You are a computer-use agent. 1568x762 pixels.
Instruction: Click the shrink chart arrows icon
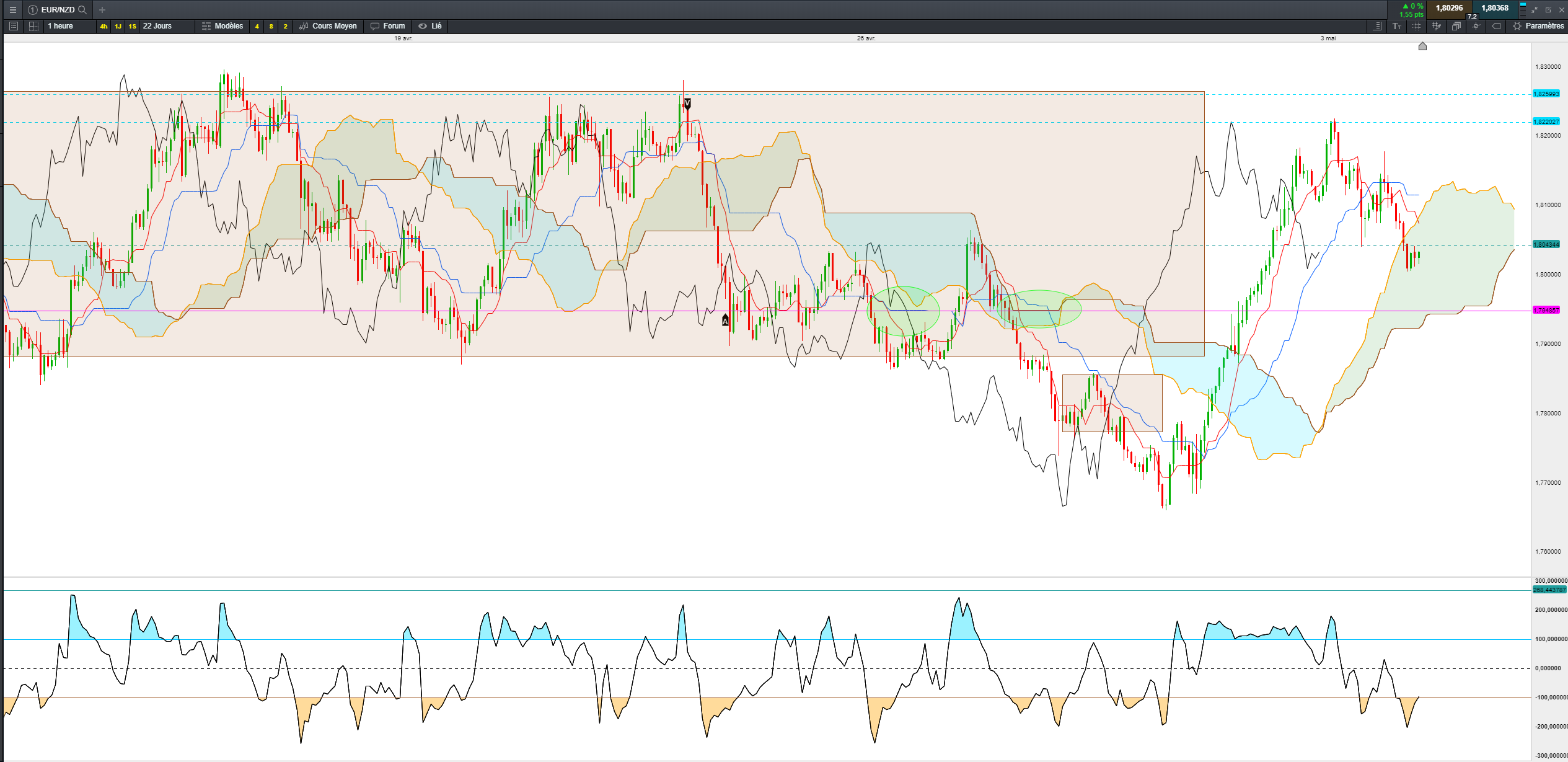click(x=1535, y=10)
